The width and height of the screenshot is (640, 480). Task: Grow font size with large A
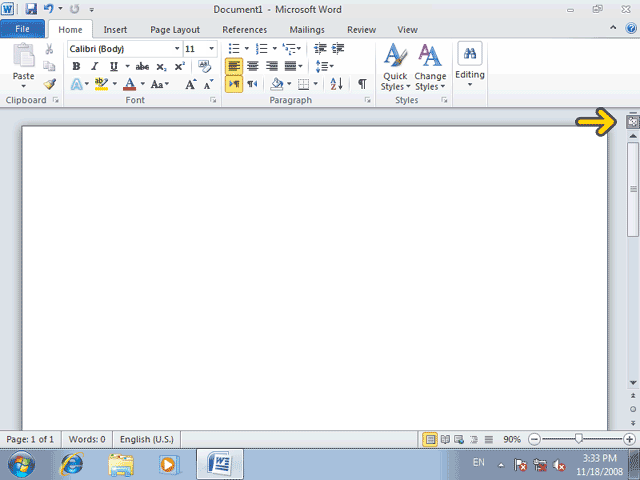(191, 84)
